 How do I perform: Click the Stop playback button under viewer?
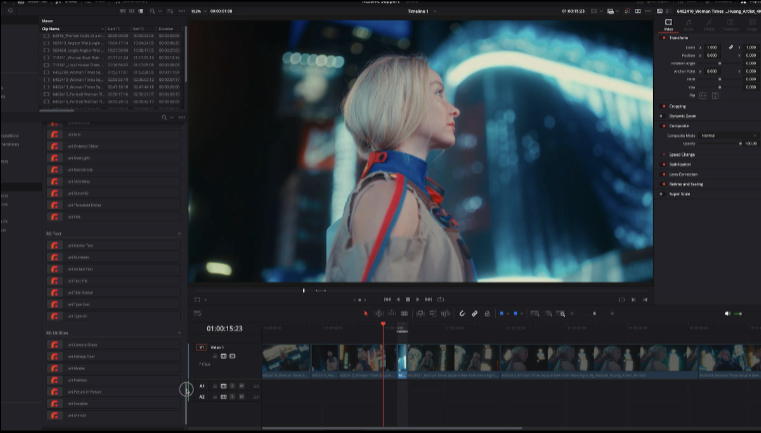coord(408,299)
